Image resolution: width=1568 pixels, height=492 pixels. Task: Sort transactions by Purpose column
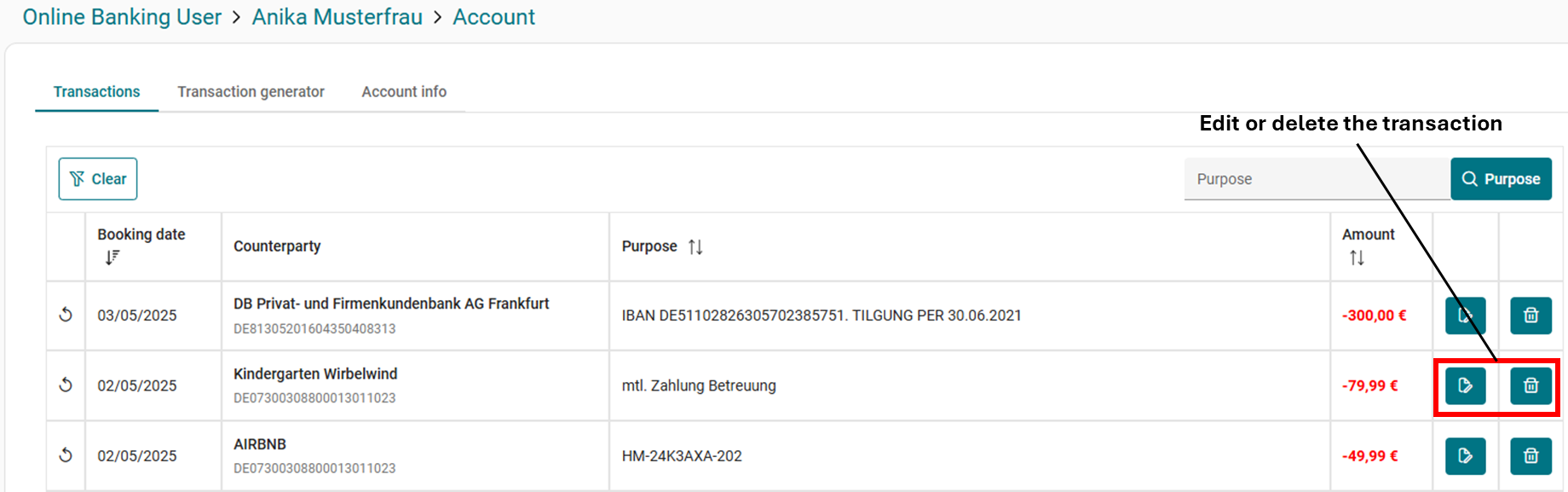[x=695, y=246]
